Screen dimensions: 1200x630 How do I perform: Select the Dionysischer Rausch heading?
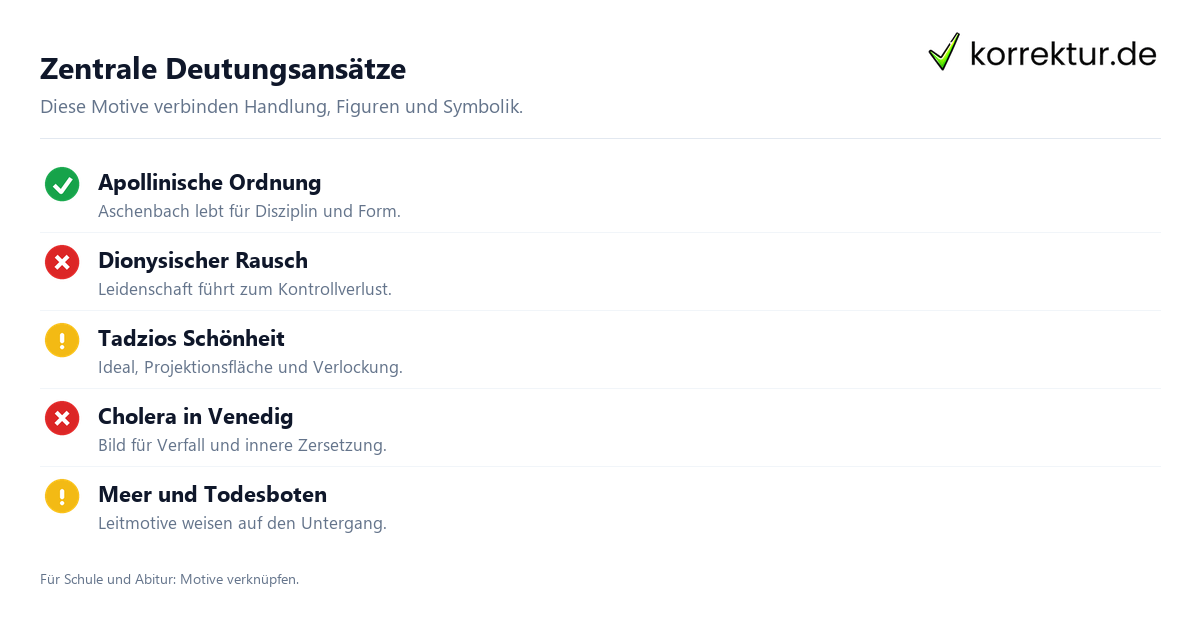click(x=203, y=261)
